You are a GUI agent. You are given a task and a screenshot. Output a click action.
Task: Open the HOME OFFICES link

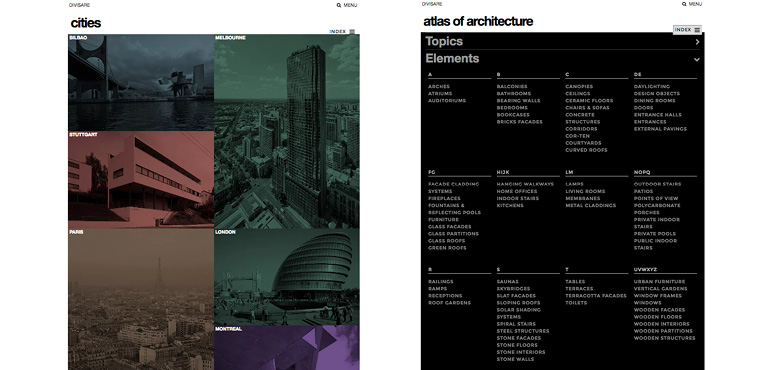517,191
